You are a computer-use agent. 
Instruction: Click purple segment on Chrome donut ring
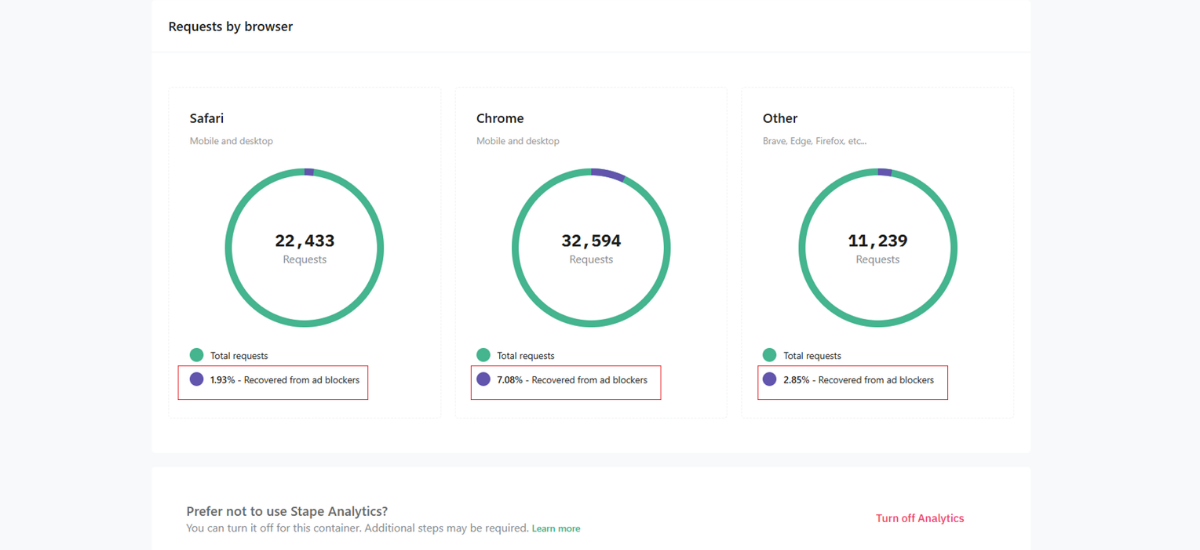coord(608,174)
